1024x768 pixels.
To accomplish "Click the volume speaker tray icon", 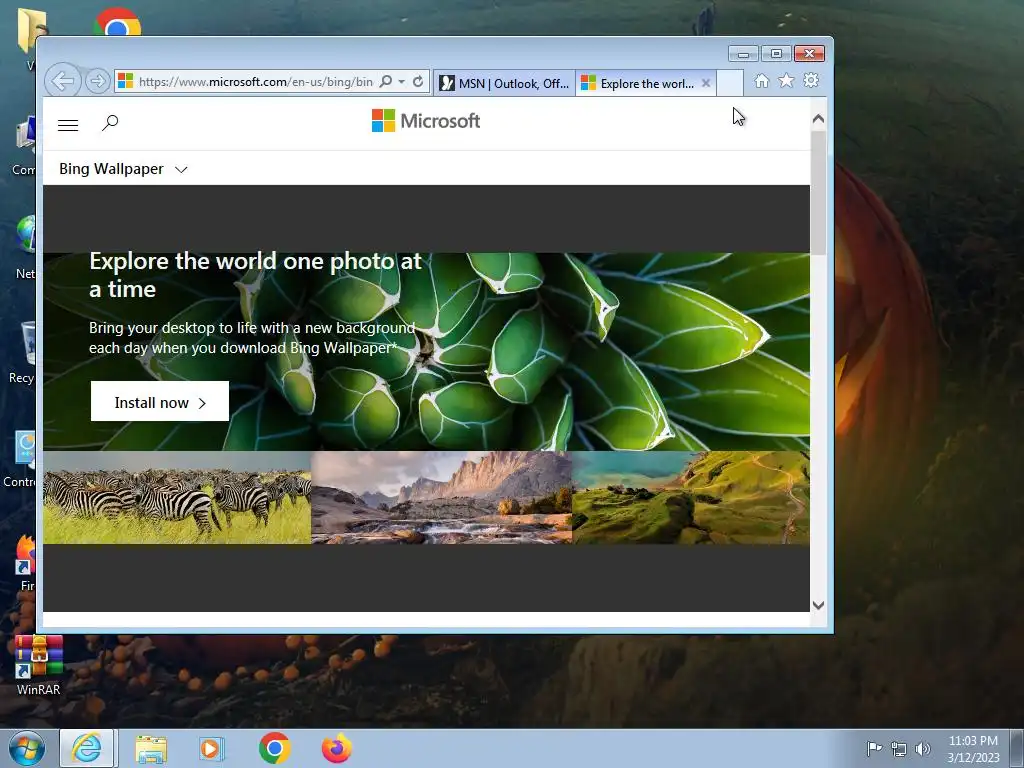I will pos(923,749).
